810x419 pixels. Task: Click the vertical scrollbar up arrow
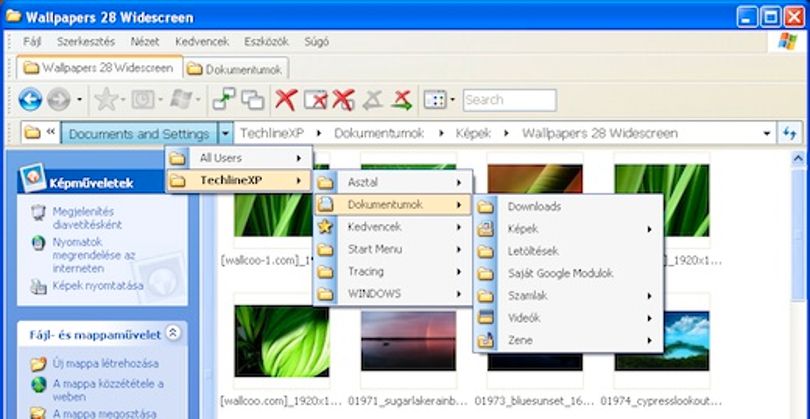click(x=798, y=159)
